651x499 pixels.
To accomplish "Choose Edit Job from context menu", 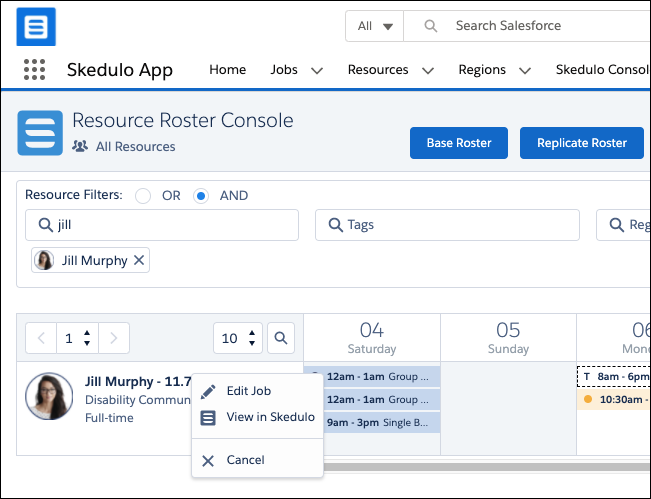I will click(x=257, y=391).
